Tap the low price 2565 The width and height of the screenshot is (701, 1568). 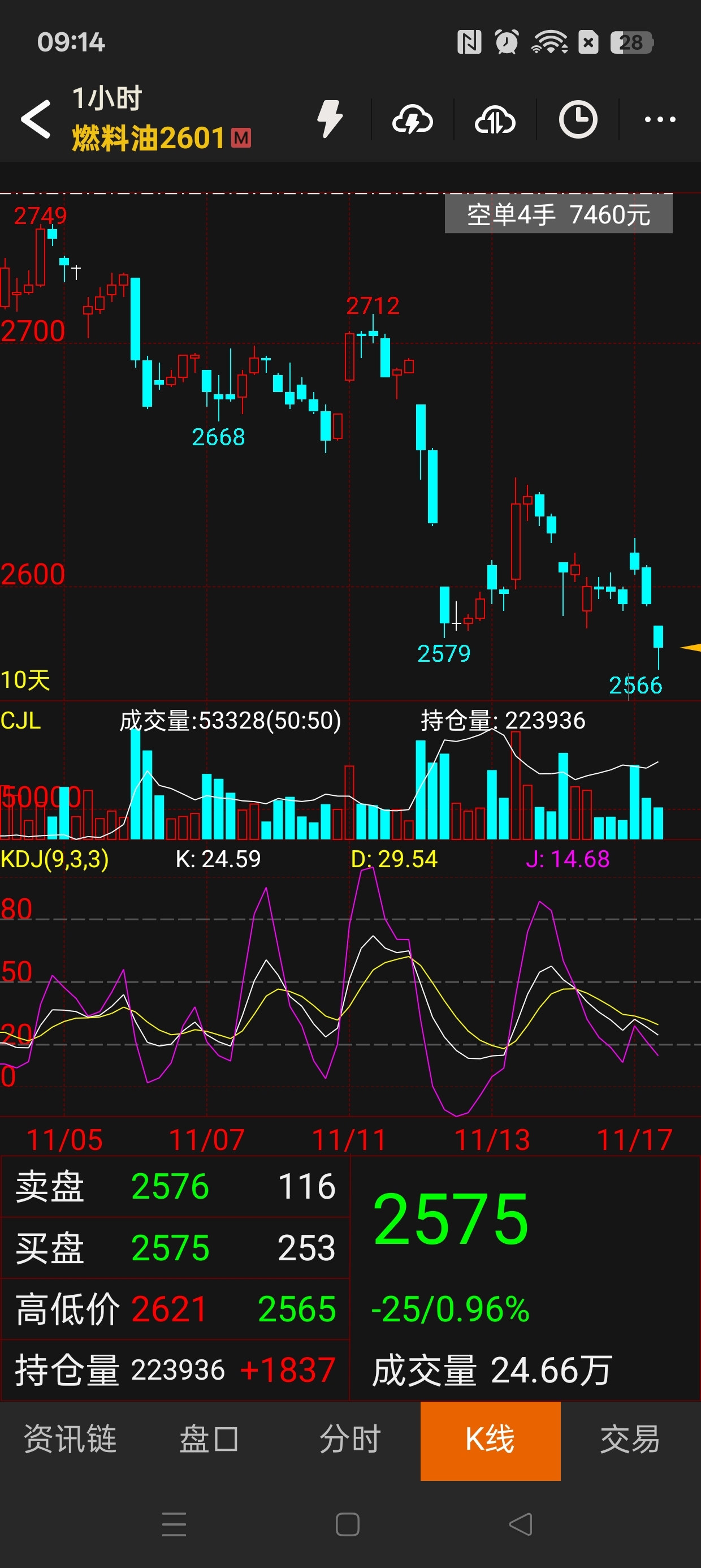(x=297, y=1309)
